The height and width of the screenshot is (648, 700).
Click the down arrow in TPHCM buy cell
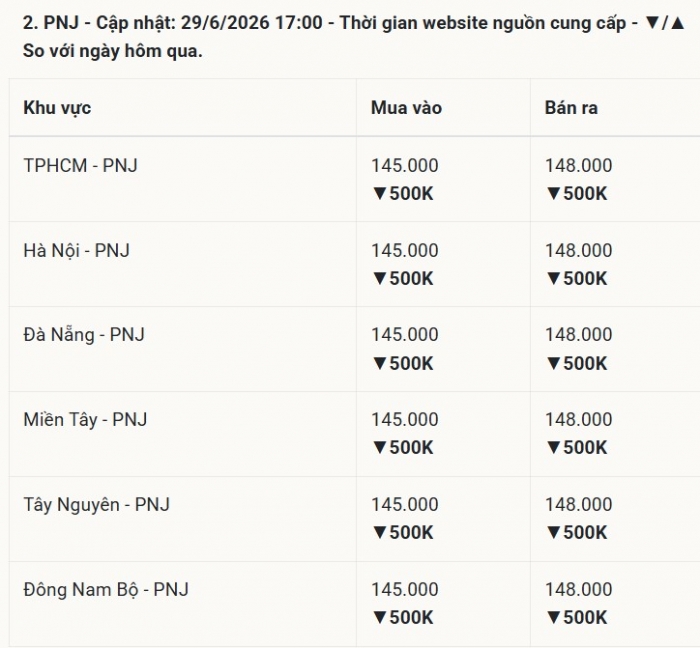pyautogui.click(x=380, y=194)
